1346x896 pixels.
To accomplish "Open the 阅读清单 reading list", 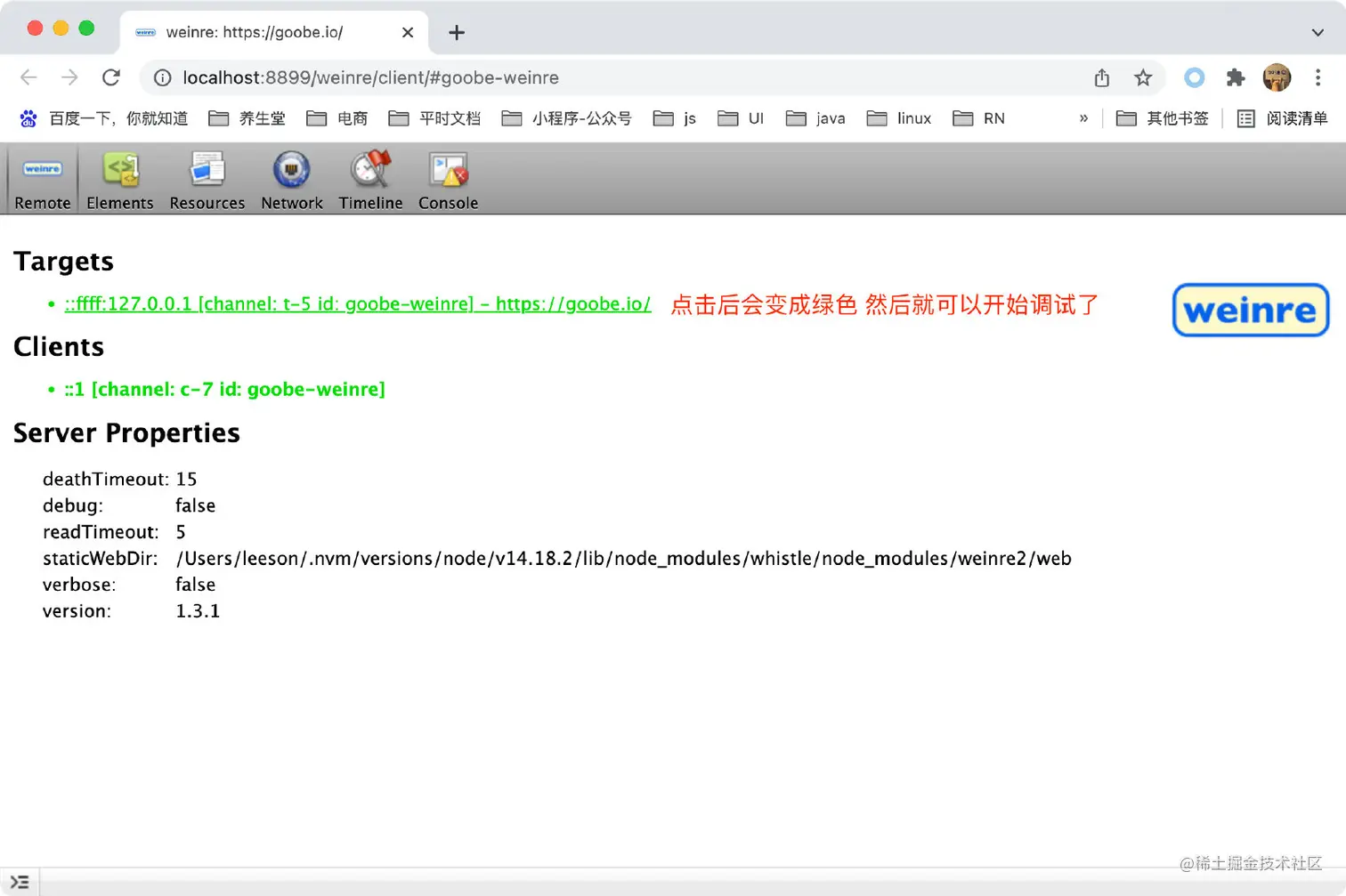I will click(1282, 118).
